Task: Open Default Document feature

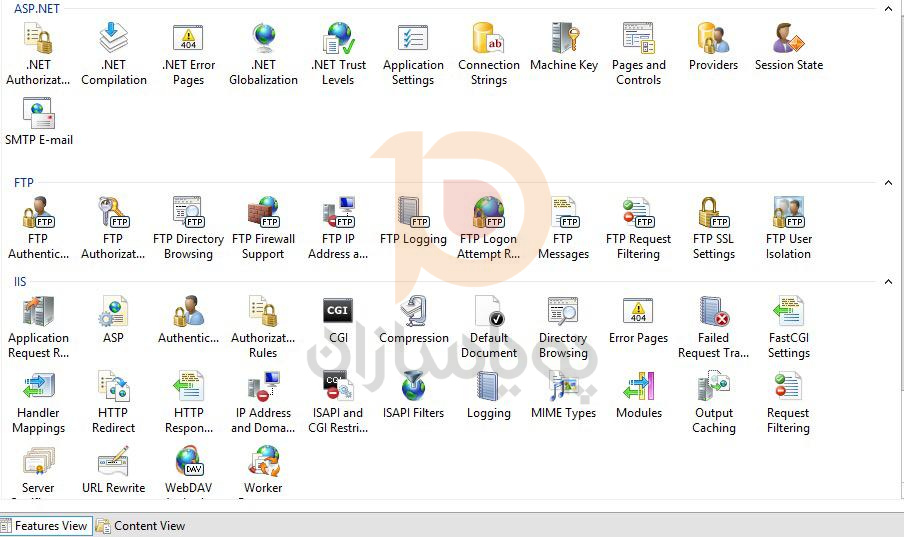Action: coord(489,328)
